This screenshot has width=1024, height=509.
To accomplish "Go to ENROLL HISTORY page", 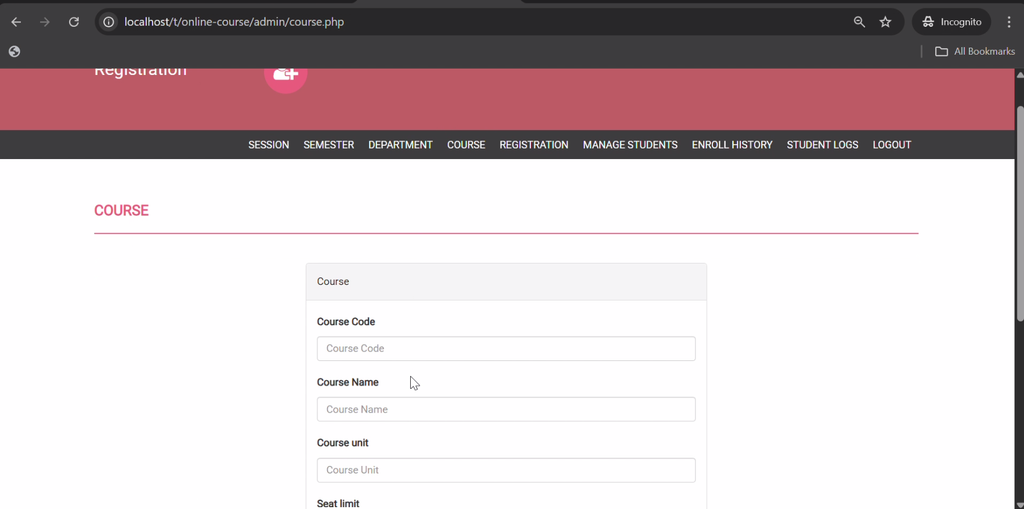I will (x=732, y=145).
